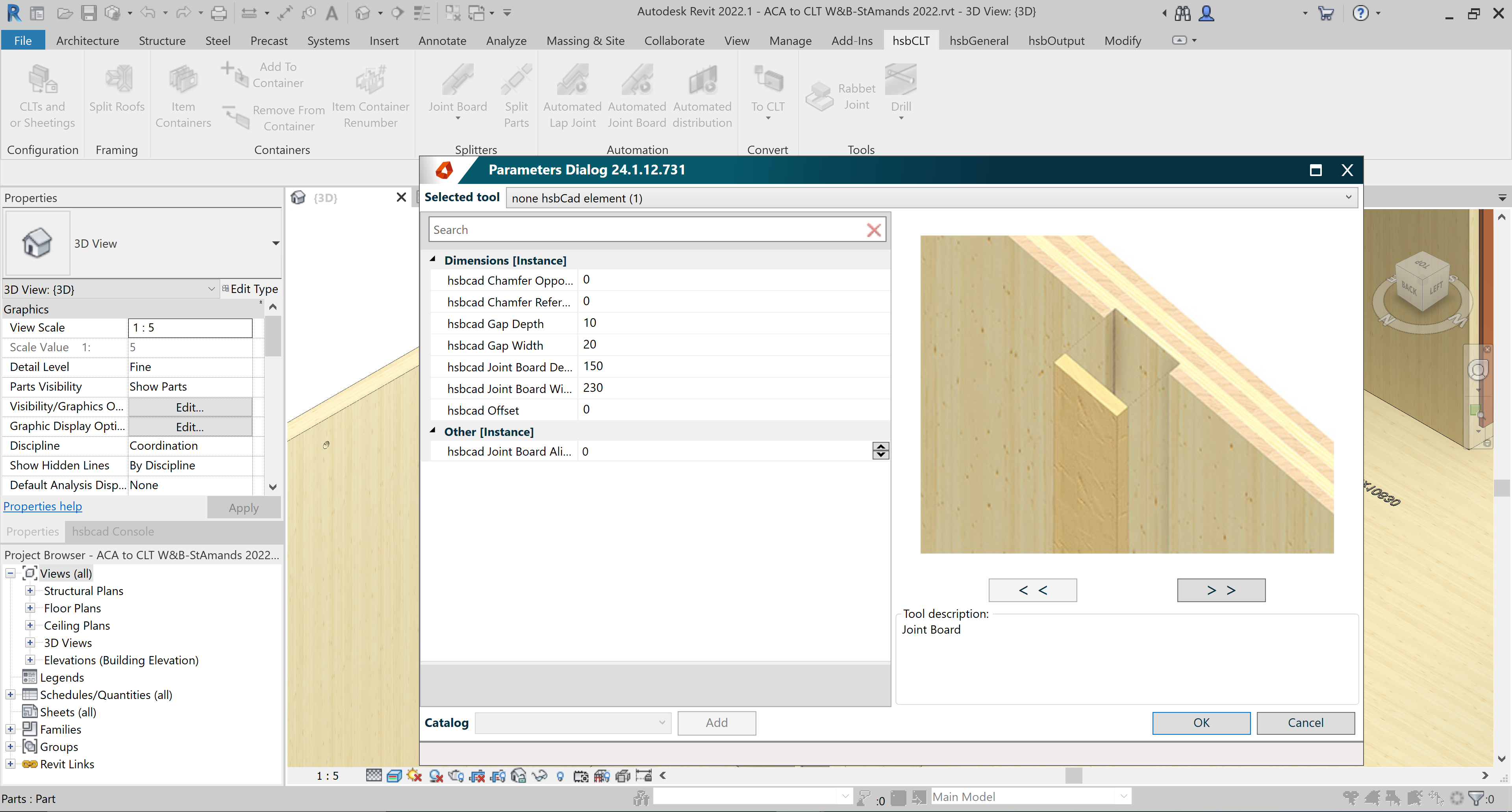Image resolution: width=1512 pixels, height=812 pixels.
Task: Toggle Shadows off/on in view bar
Action: [x=435, y=776]
